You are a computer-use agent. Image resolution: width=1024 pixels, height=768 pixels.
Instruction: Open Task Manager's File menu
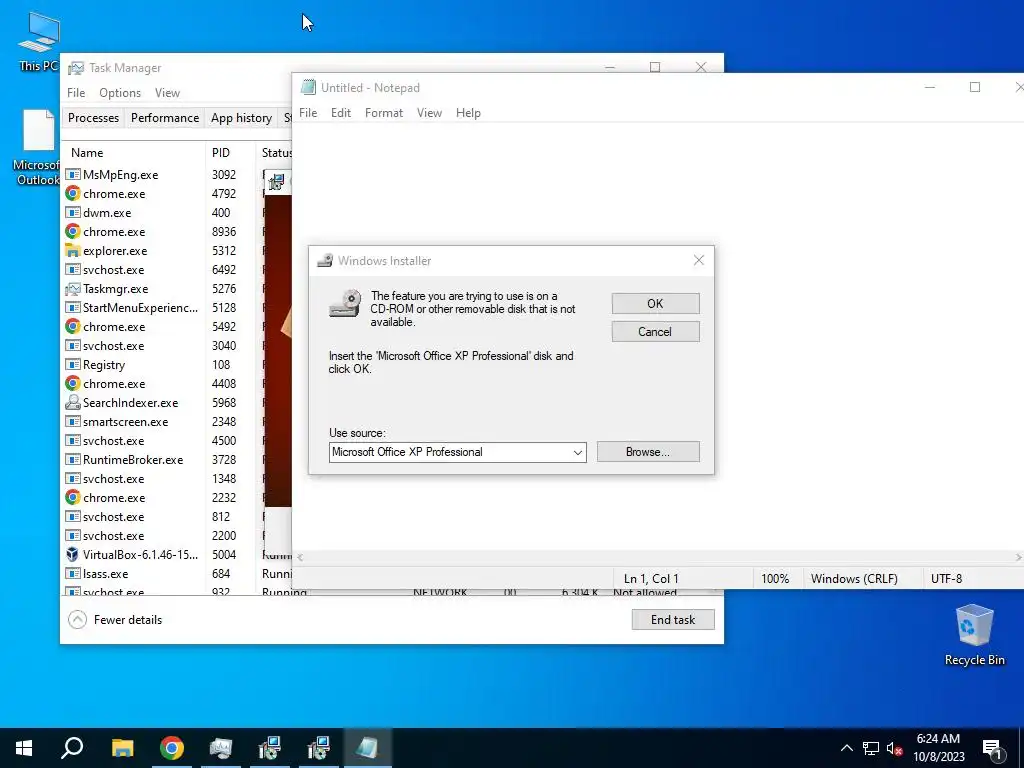[x=76, y=93]
